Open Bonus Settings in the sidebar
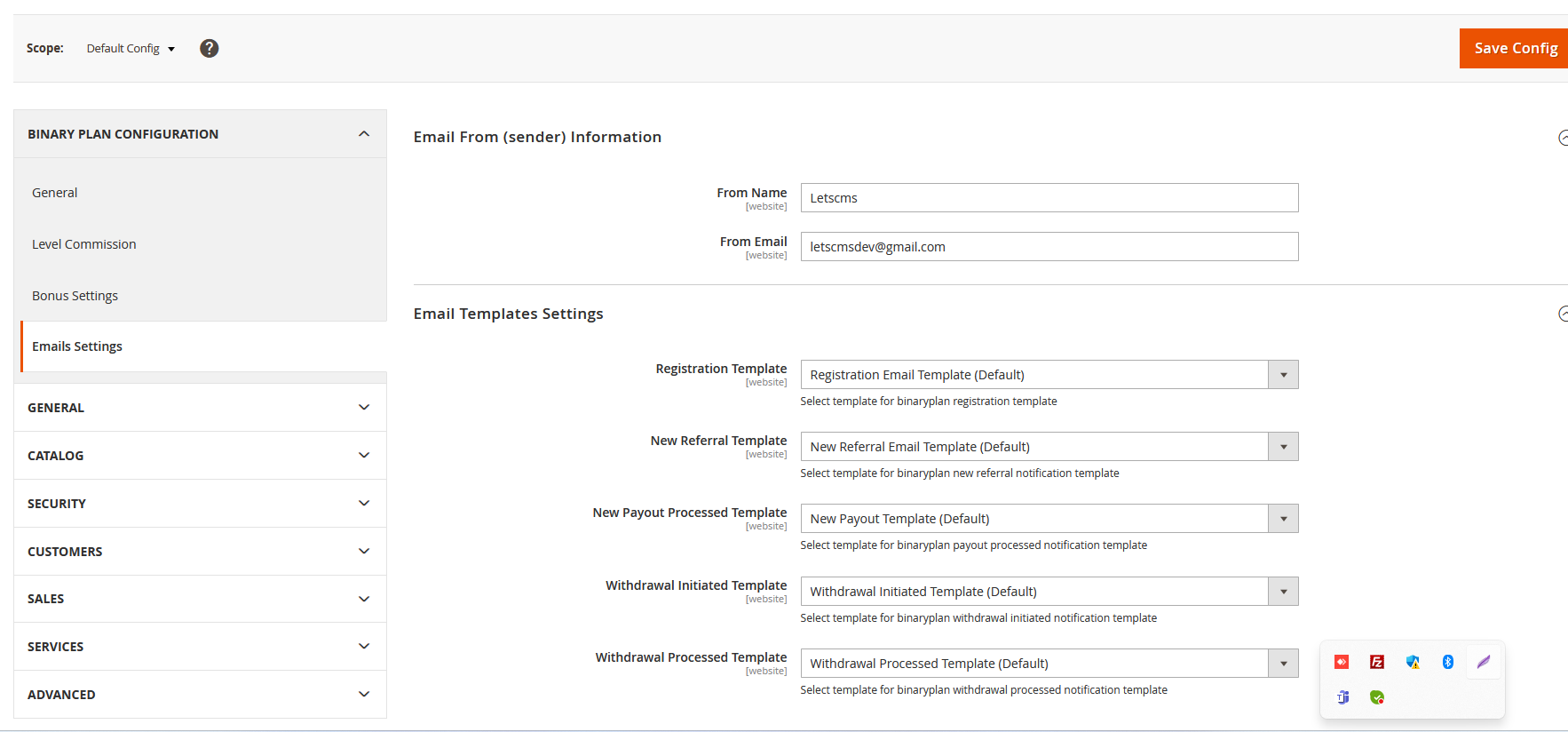The height and width of the screenshot is (732, 1568). (x=75, y=296)
